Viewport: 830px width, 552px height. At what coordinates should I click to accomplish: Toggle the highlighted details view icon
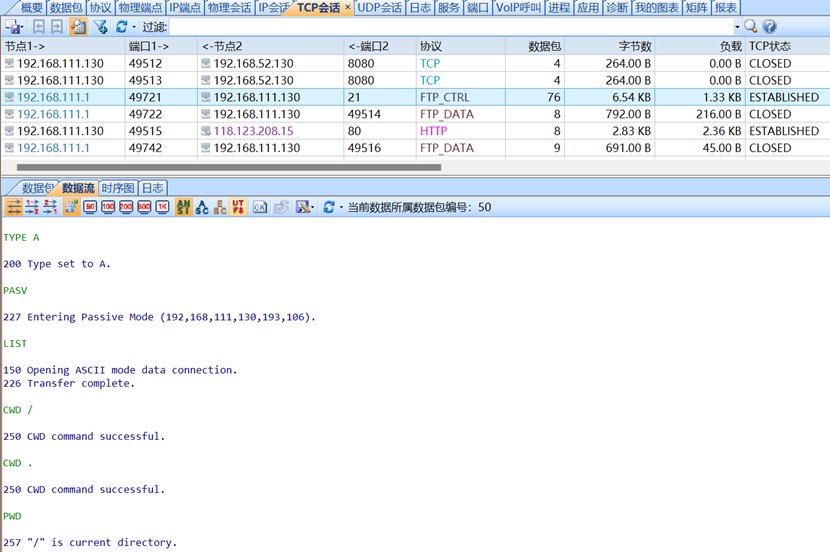click(78, 26)
